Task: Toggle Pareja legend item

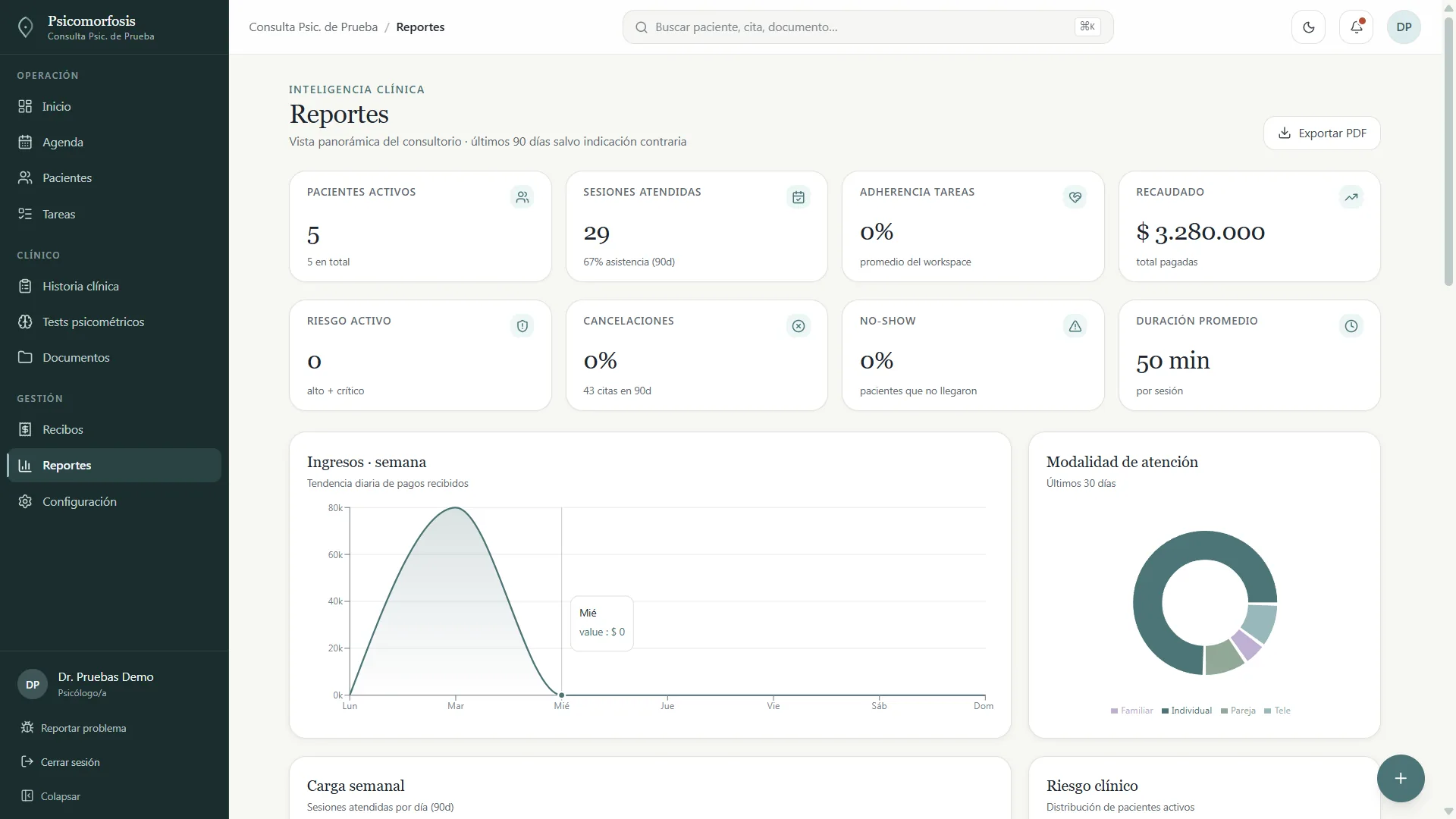Action: 1238,711
